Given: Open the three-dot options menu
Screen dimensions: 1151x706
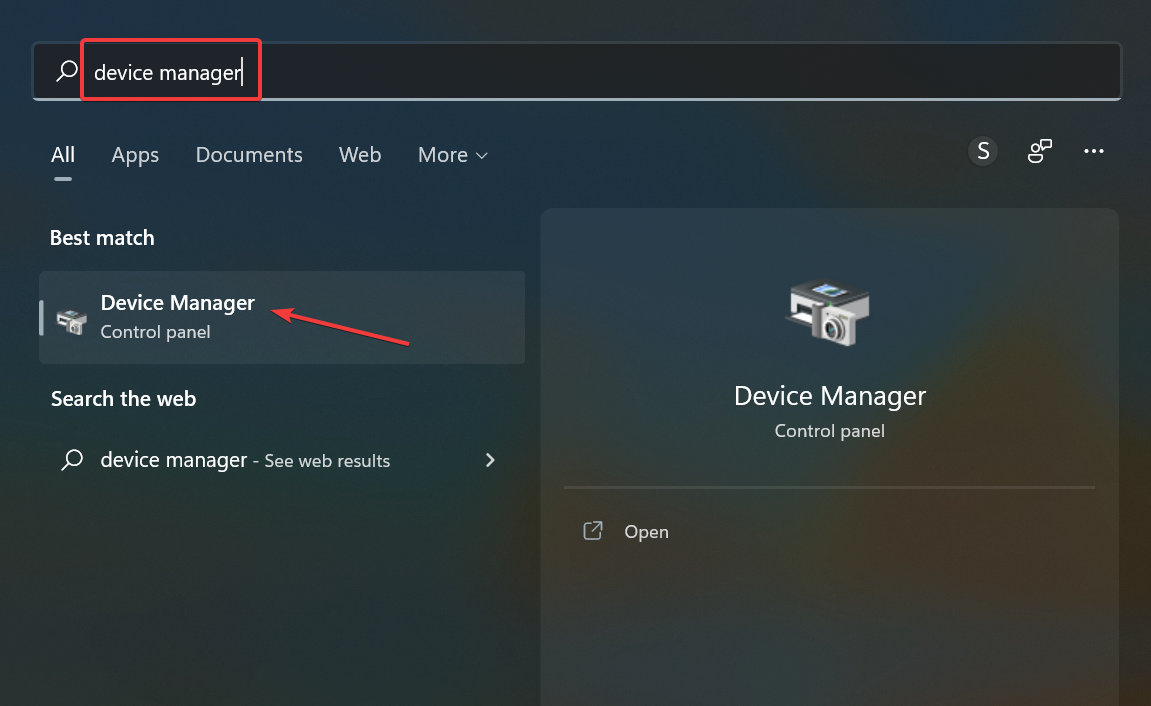Looking at the screenshot, I should (x=1094, y=151).
